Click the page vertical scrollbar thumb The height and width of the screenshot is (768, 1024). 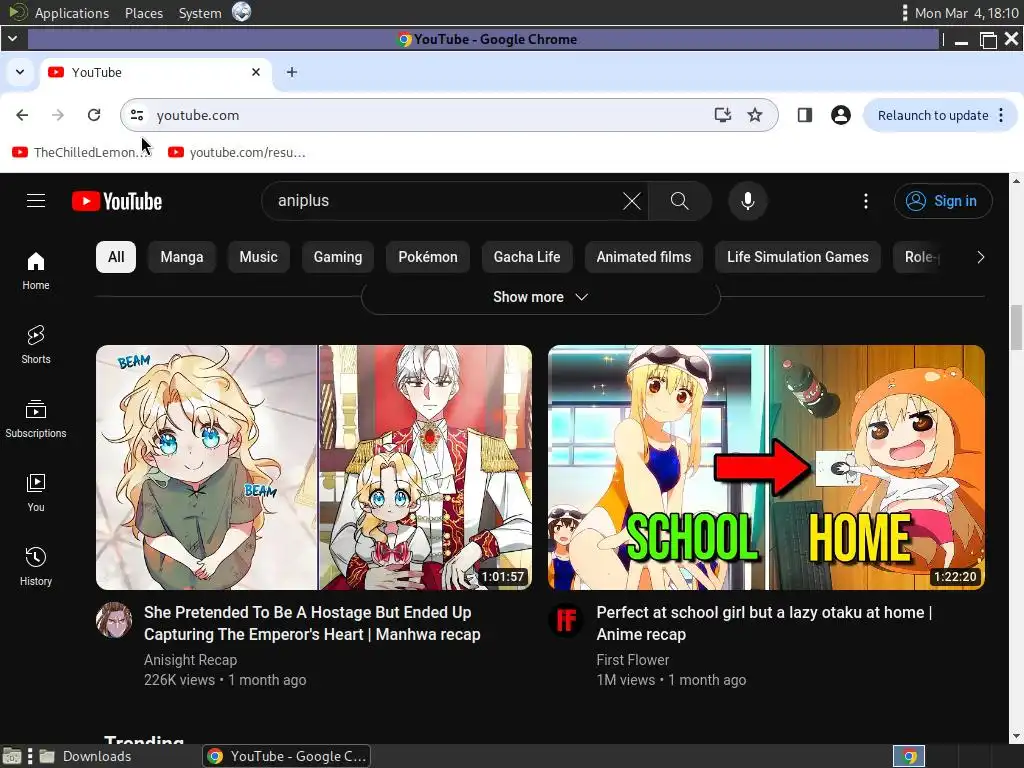(1016, 327)
